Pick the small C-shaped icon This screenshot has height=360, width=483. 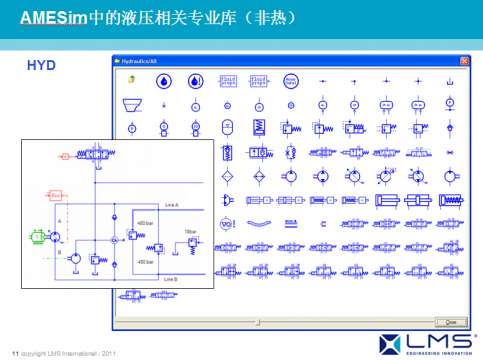click(x=323, y=224)
